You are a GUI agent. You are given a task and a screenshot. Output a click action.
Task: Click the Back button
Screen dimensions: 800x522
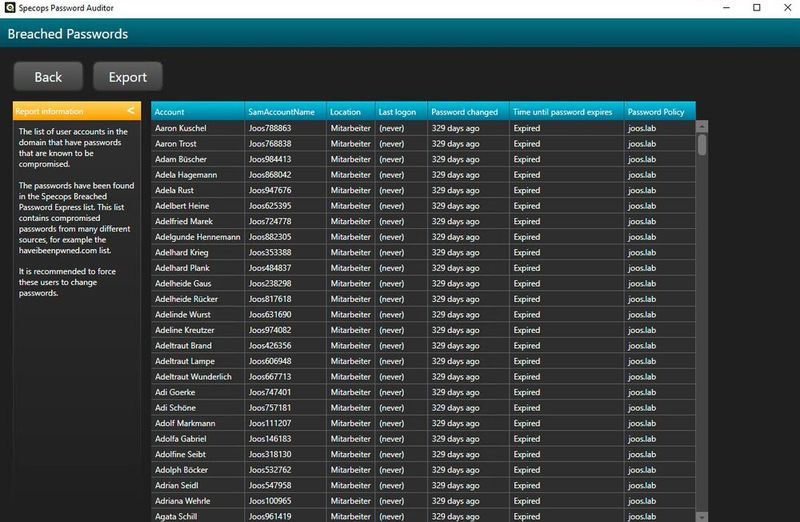pos(48,77)
